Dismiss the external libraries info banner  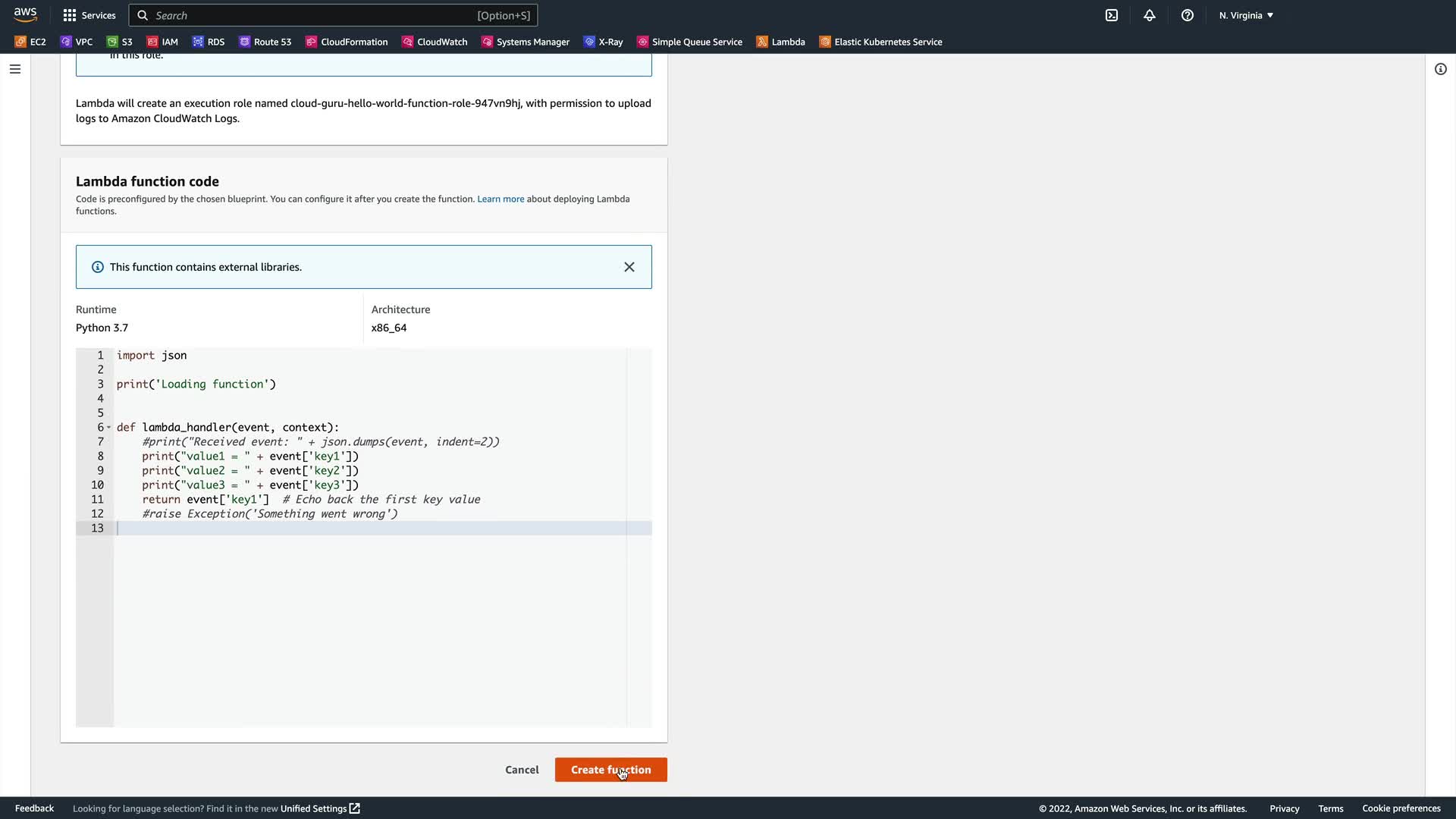629,267
